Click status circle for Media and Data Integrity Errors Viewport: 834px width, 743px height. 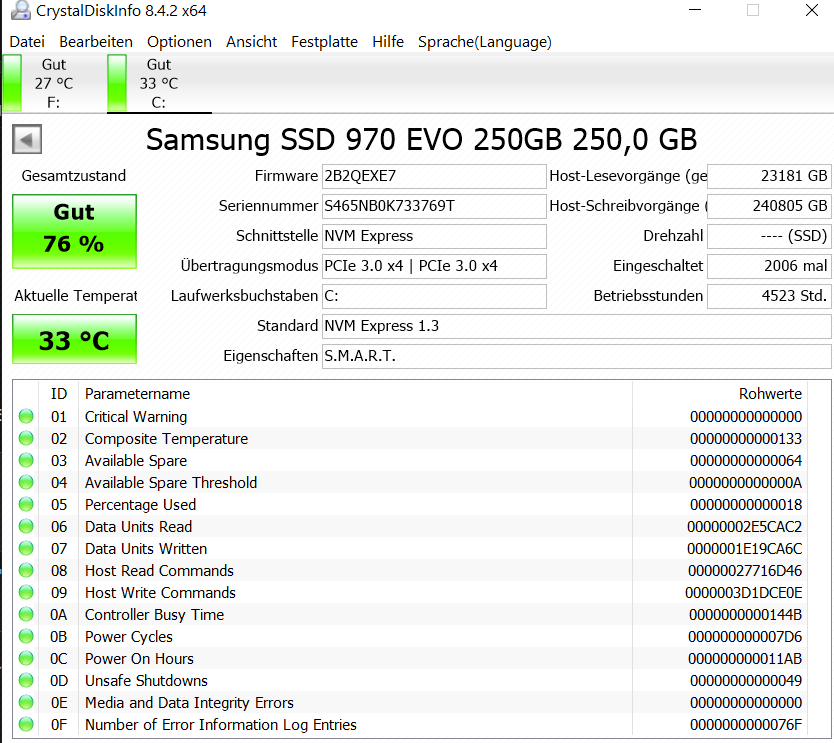point(26,702)
